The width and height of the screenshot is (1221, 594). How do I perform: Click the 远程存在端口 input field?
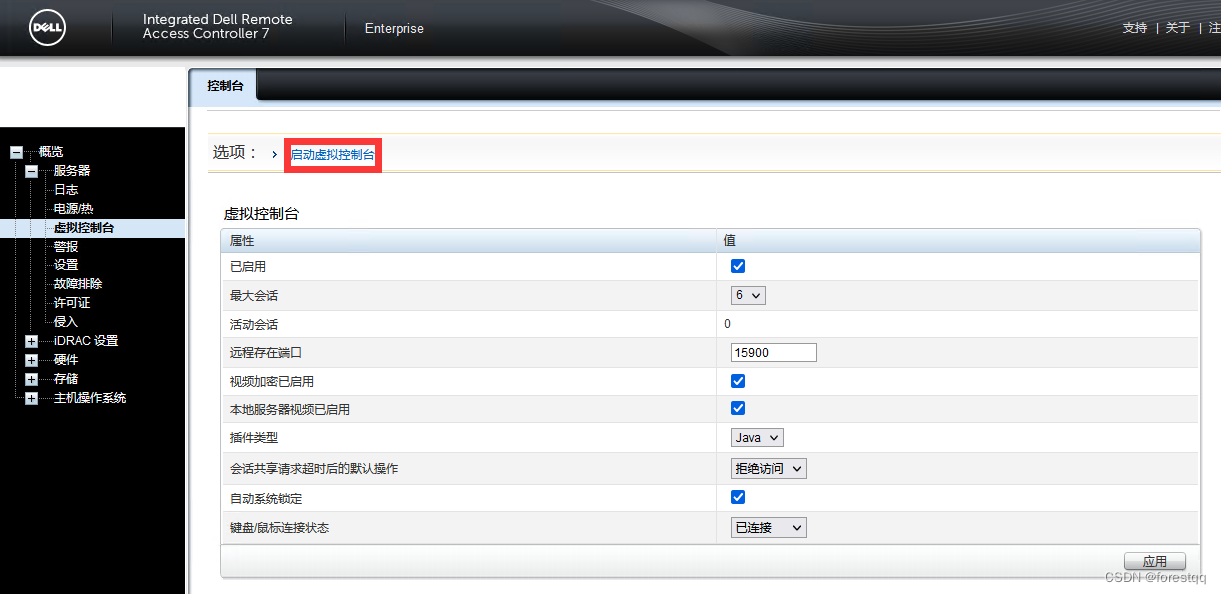point(774,352)
